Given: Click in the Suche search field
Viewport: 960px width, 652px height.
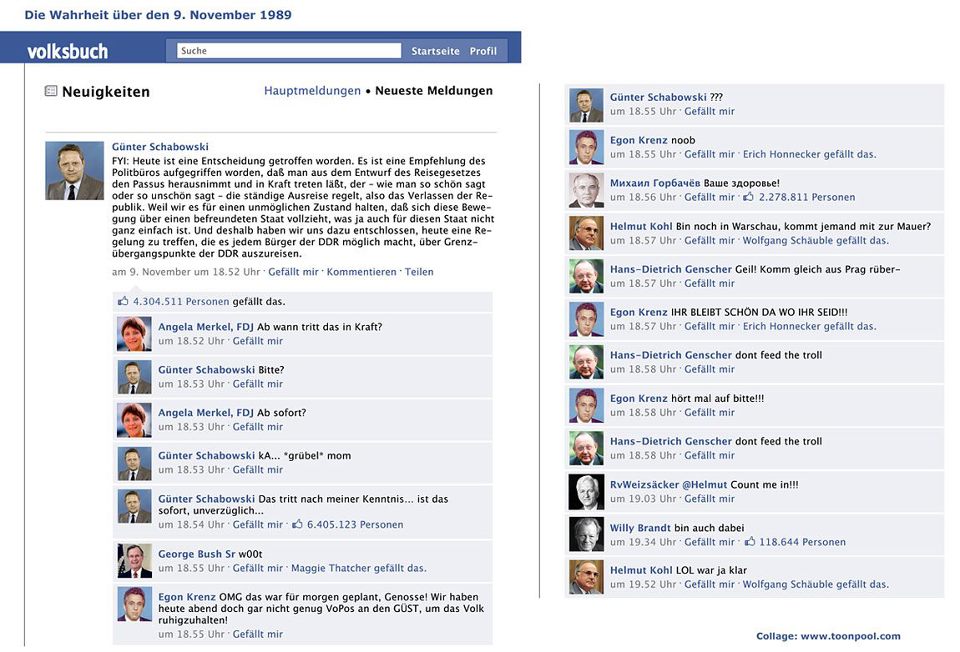Looking at the screenshot, I should 289,51.
